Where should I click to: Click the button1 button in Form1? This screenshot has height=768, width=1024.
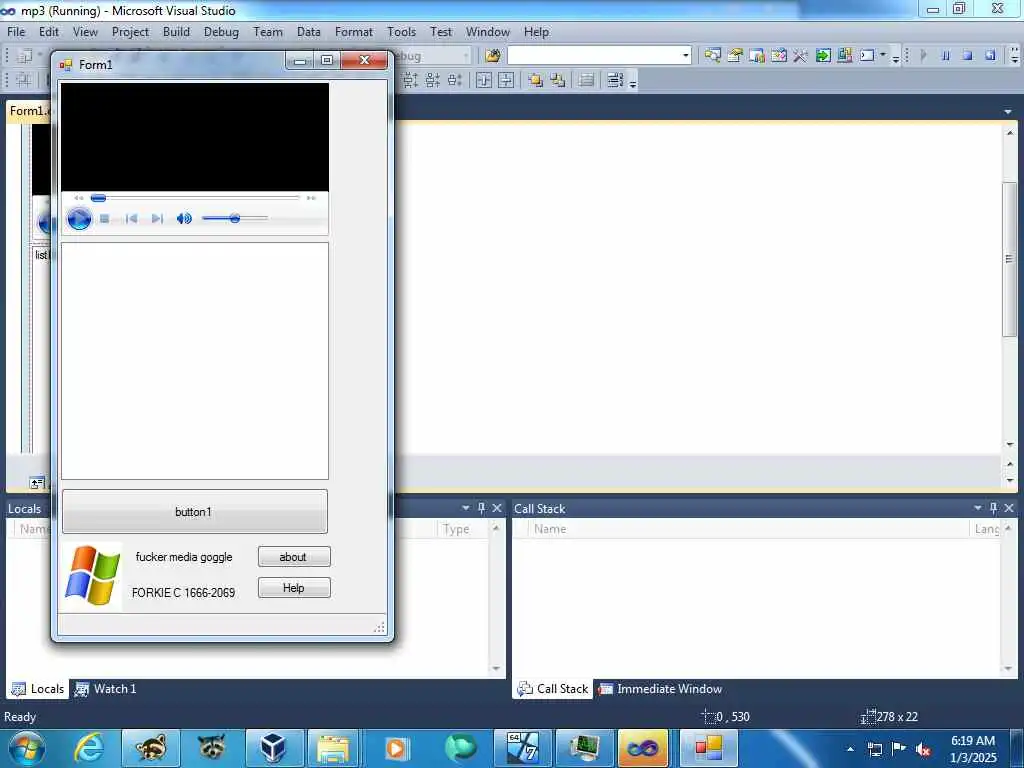tap(195, 511)
